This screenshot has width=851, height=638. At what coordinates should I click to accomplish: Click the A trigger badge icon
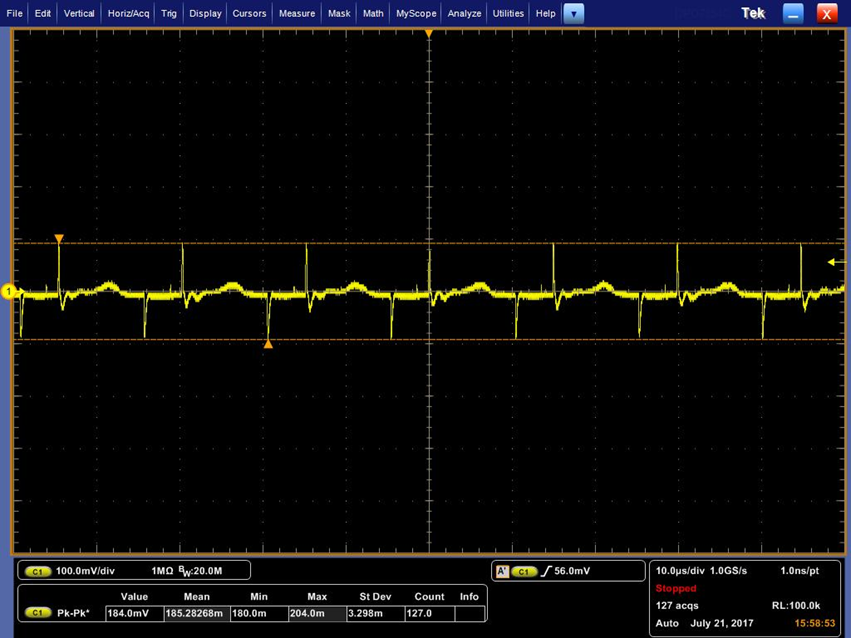coord(503,572)
